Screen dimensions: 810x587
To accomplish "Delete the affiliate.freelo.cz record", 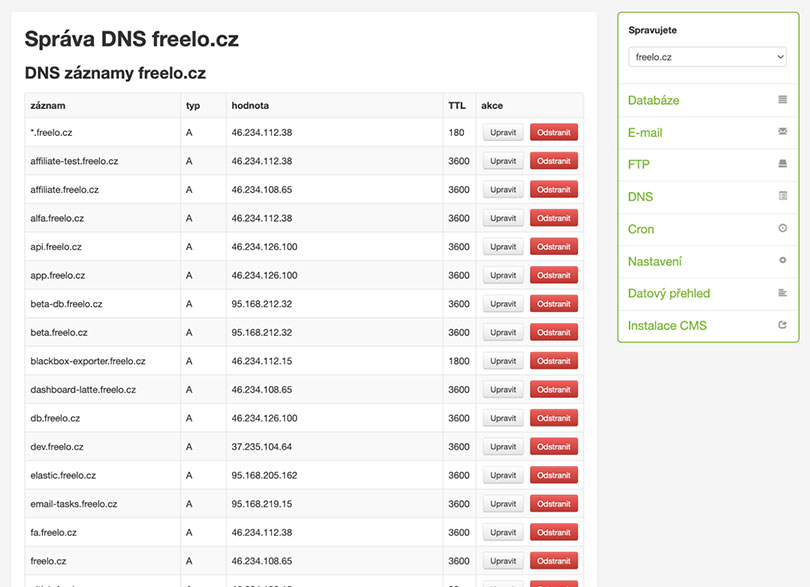I will [554, 190].
